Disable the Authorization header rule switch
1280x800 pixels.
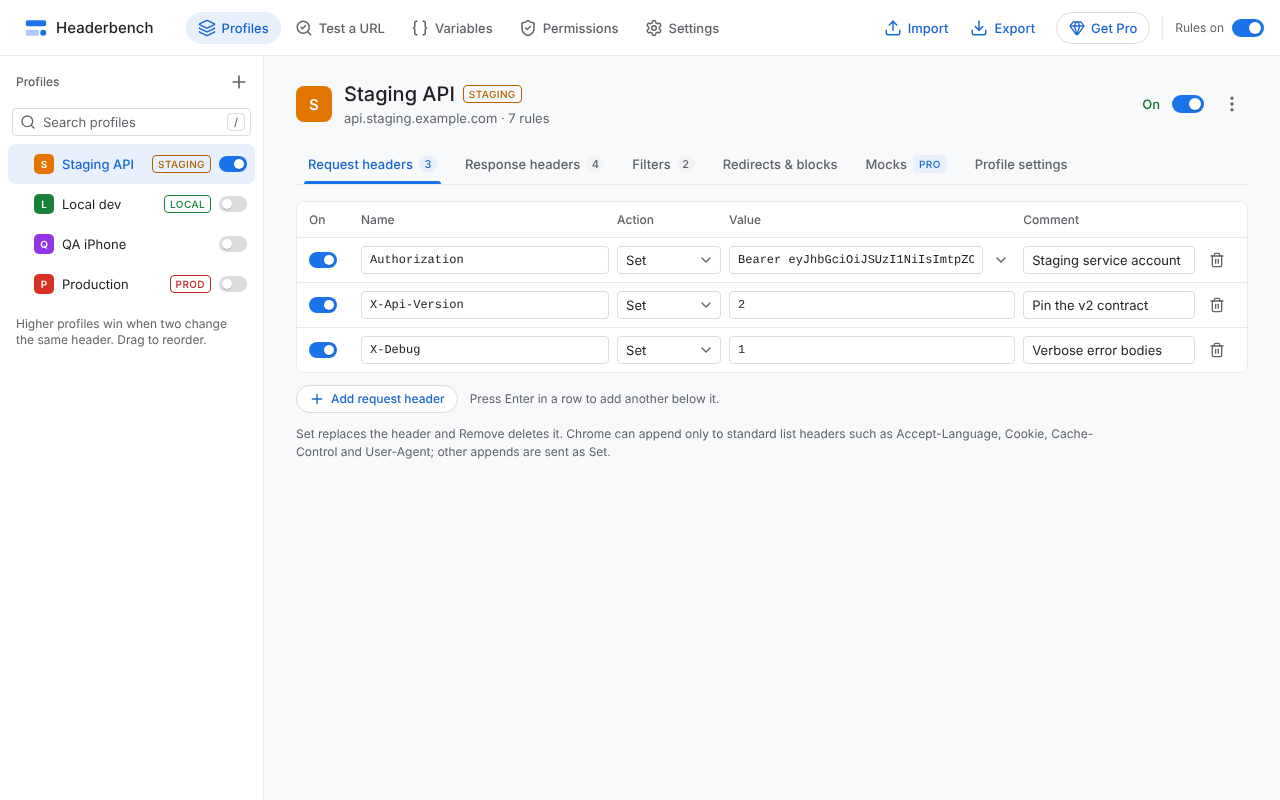323,260
